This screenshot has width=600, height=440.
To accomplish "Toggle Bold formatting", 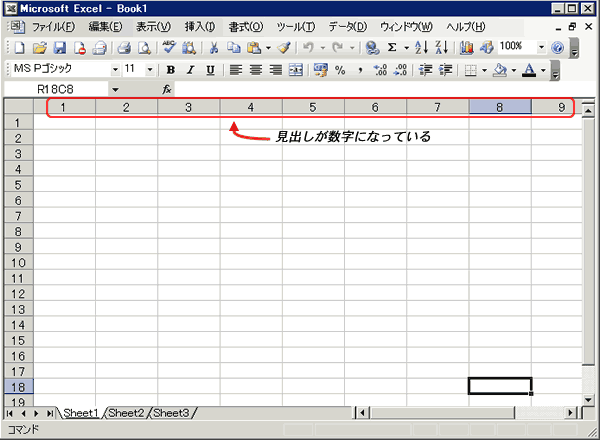I will [171, 70].
